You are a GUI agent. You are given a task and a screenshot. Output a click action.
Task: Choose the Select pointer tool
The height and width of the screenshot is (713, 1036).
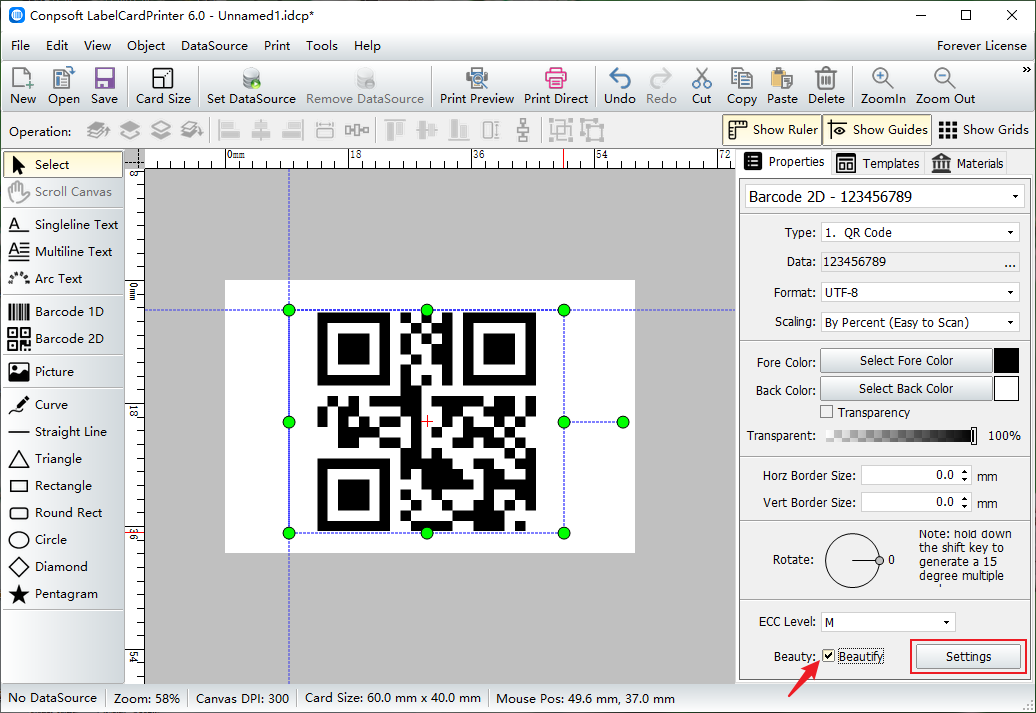tap(63, 165)
